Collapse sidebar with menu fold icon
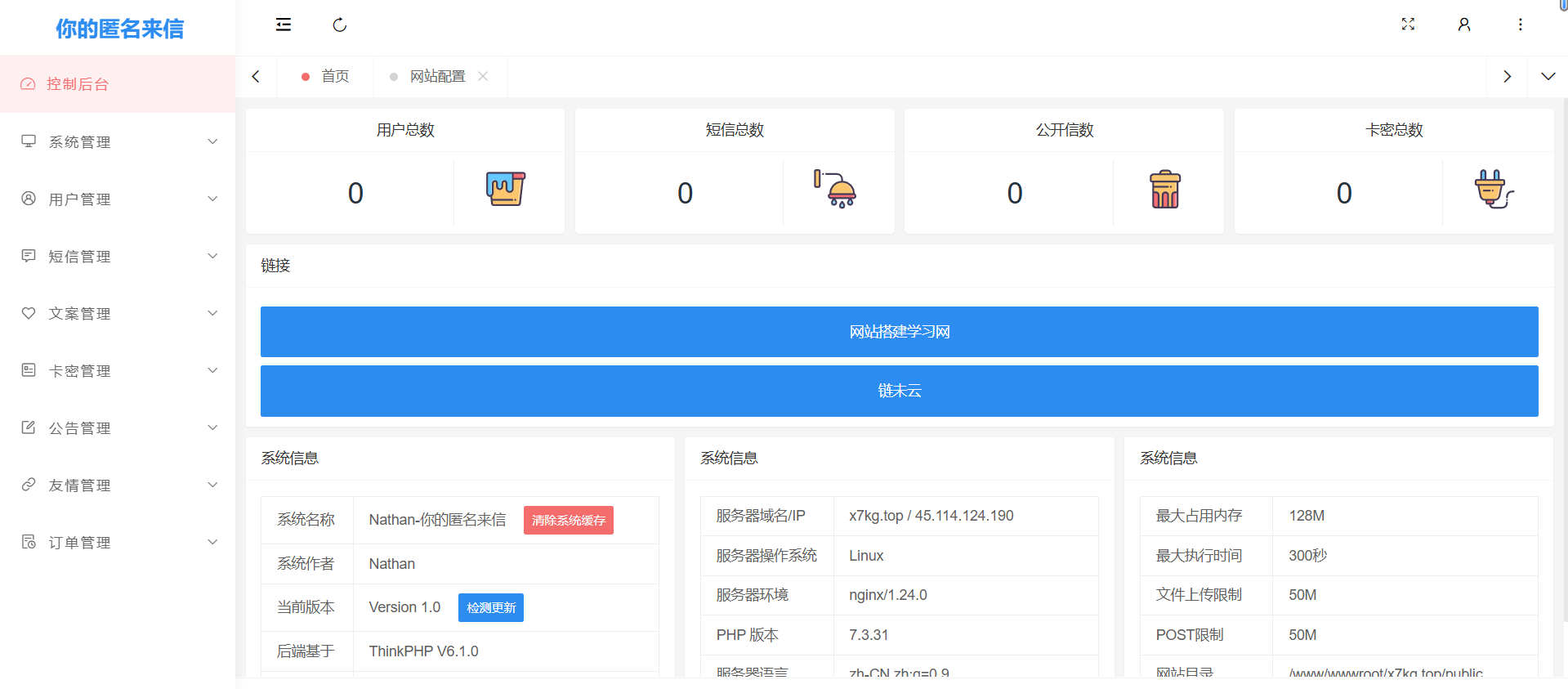Screen dimensions: 1568x689 284,25
